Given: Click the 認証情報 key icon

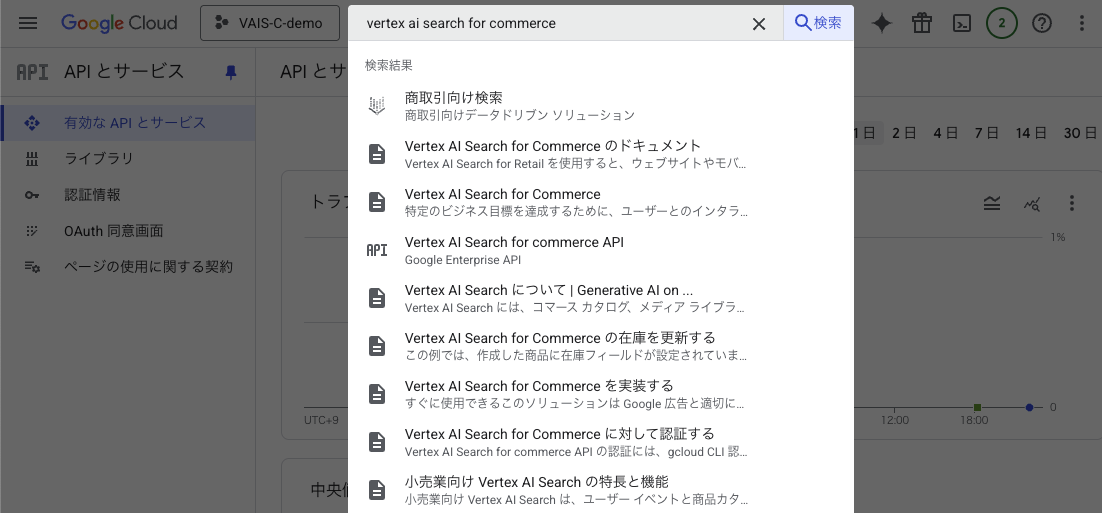Looking at the screenshot, I should (x=32, y=195).
